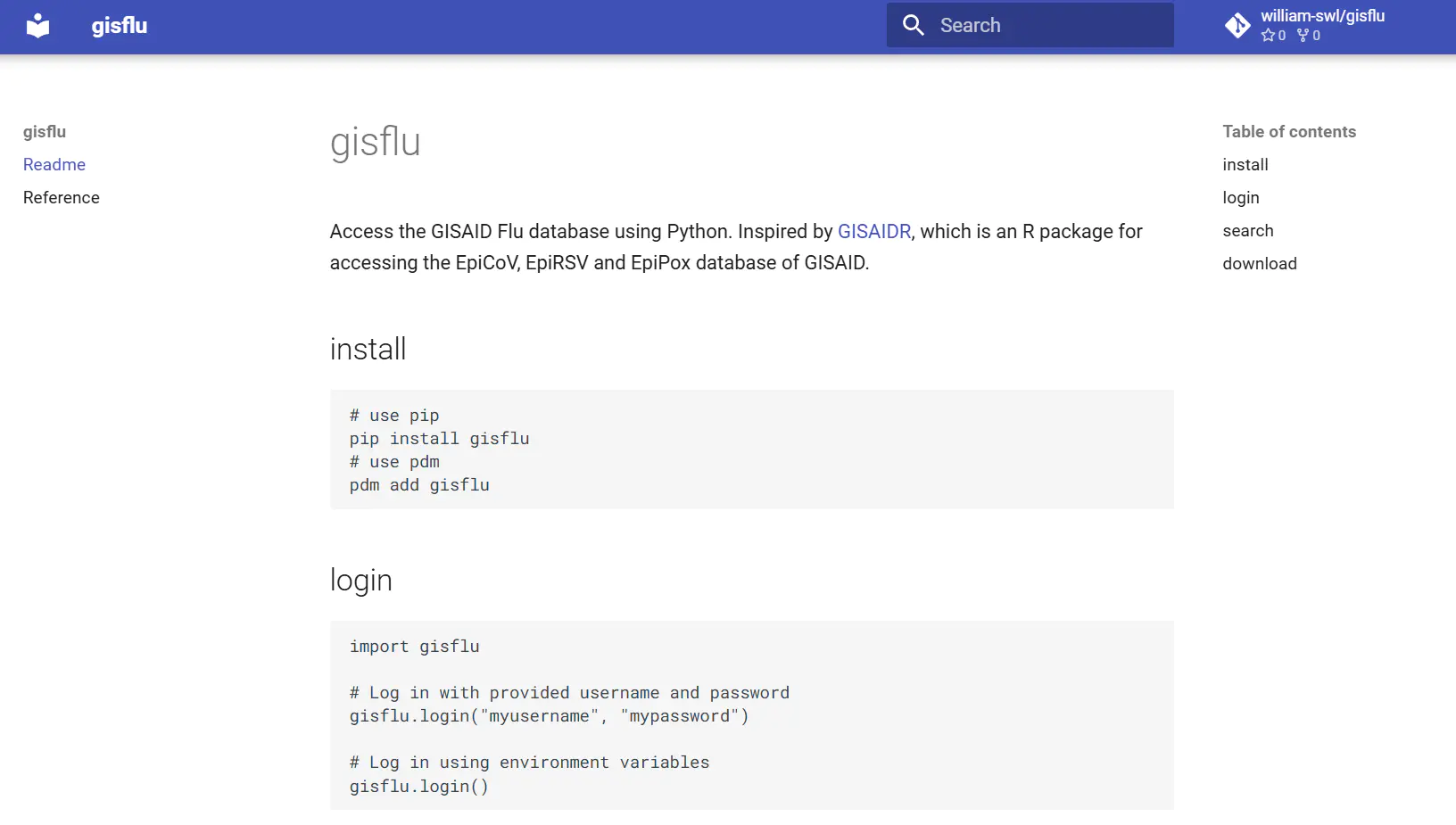The height and width of the screenshot is (825, 1456).
Task: Focus the Search input field
Action: tap(1030, 25)
